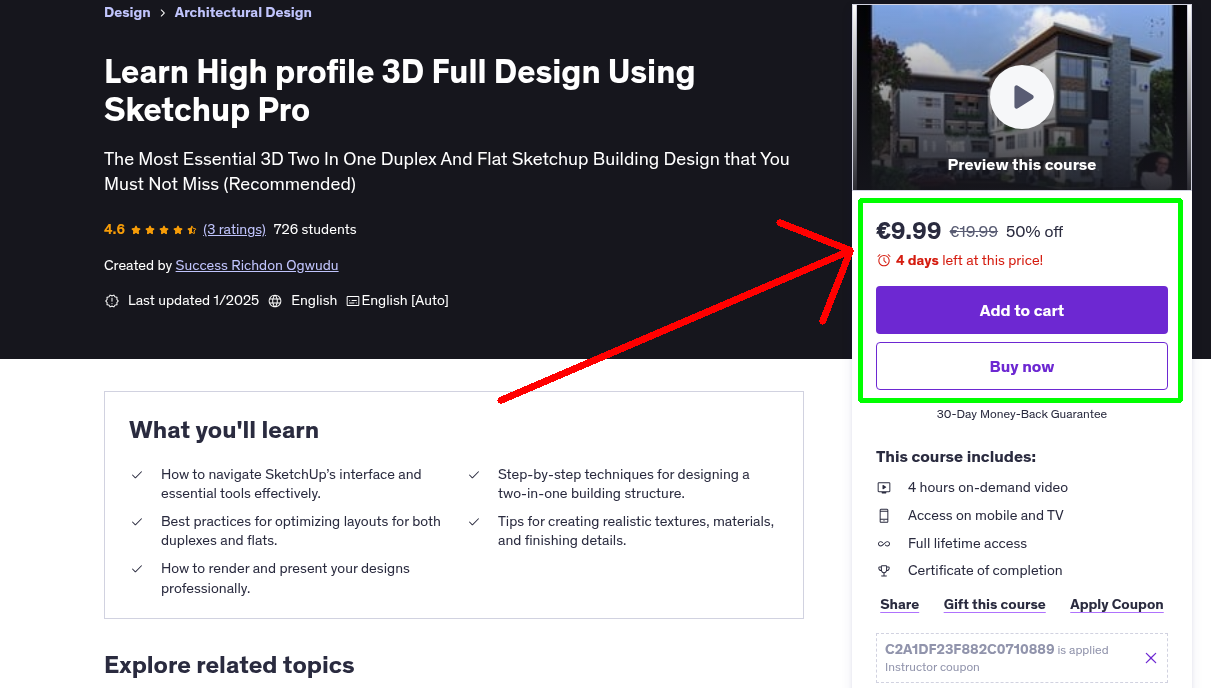Image resolution: width=1211 pixels, height=688 pixels.
Task: Open the Design breadcrumb category
Action: tap(127, 12)
